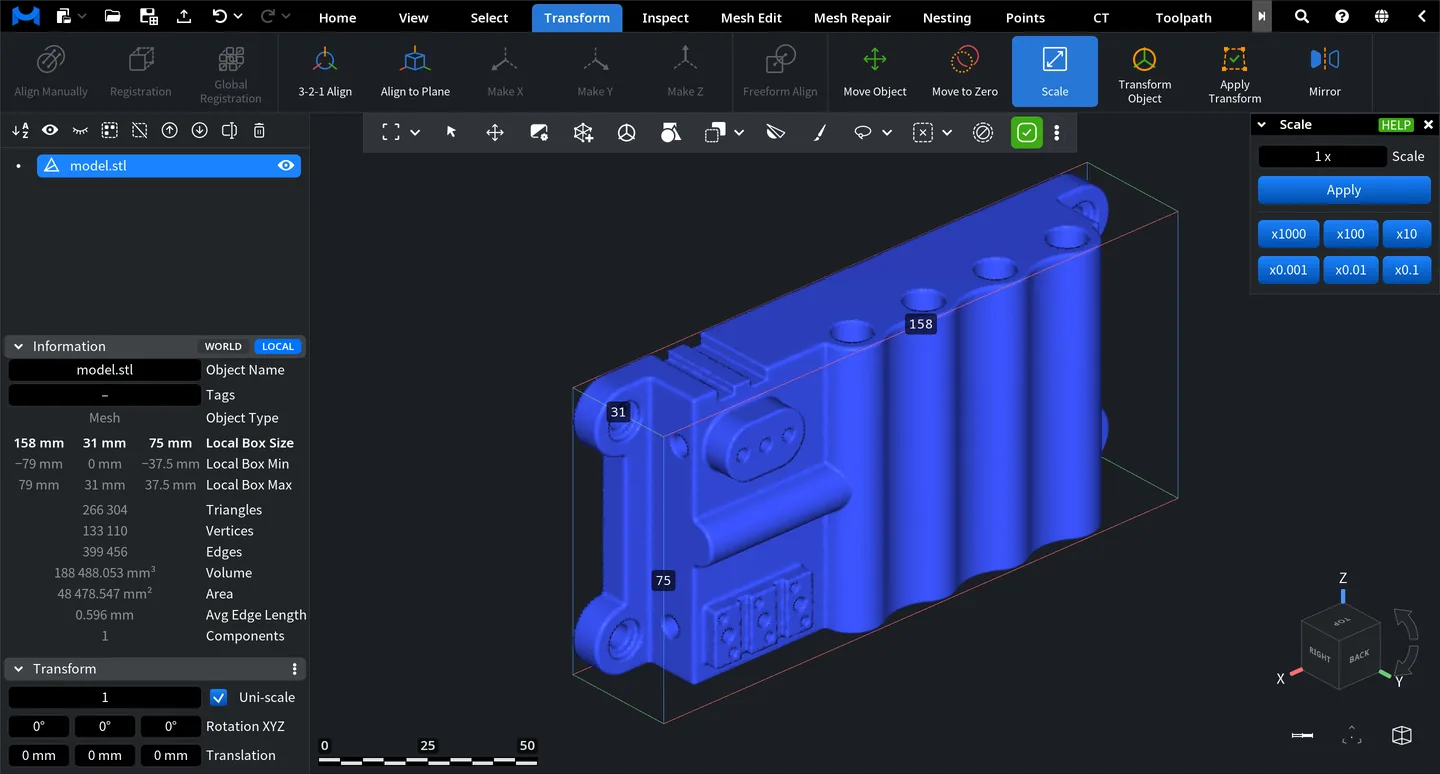1440x774 pixels.
Task: Click the Object Name field model.stl
Action: [x=105, y=370]
